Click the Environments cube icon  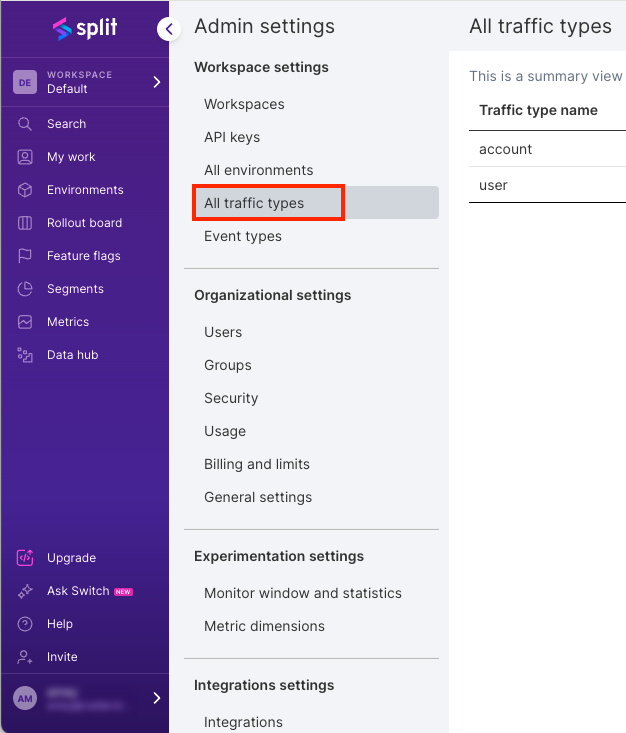(25, 190)
